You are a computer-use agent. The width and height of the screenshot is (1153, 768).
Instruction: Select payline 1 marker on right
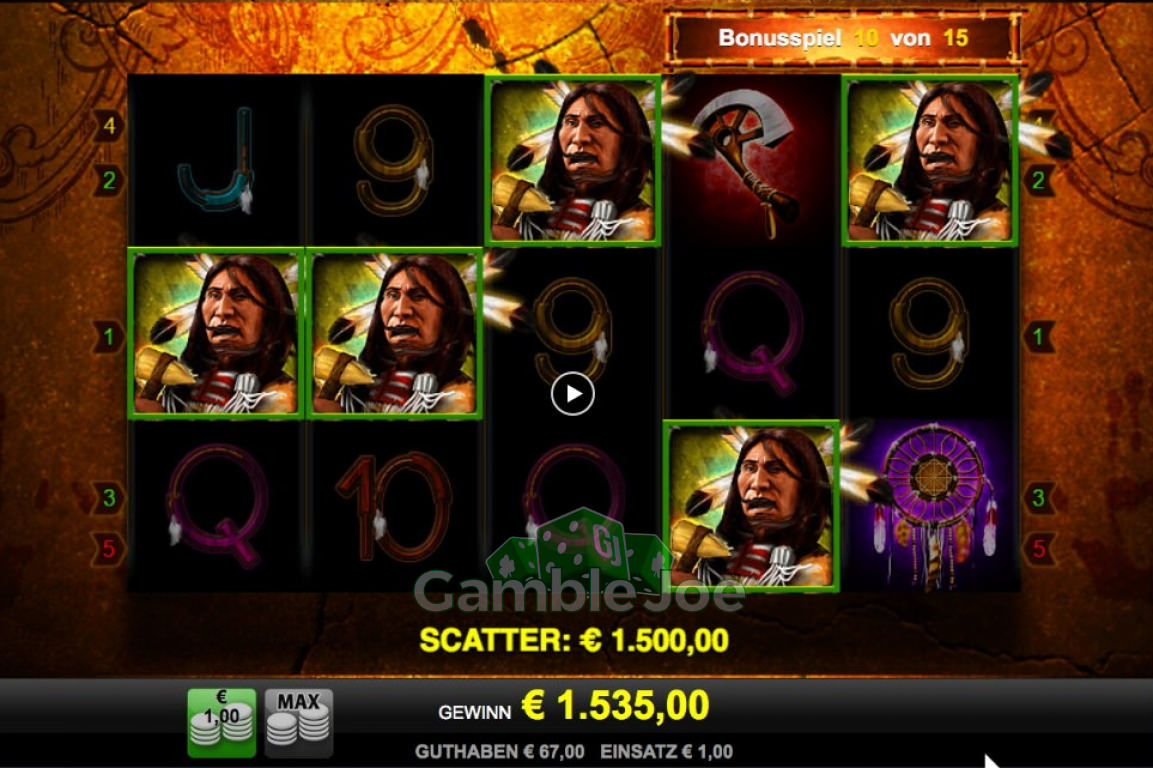tap(1038, 337)
